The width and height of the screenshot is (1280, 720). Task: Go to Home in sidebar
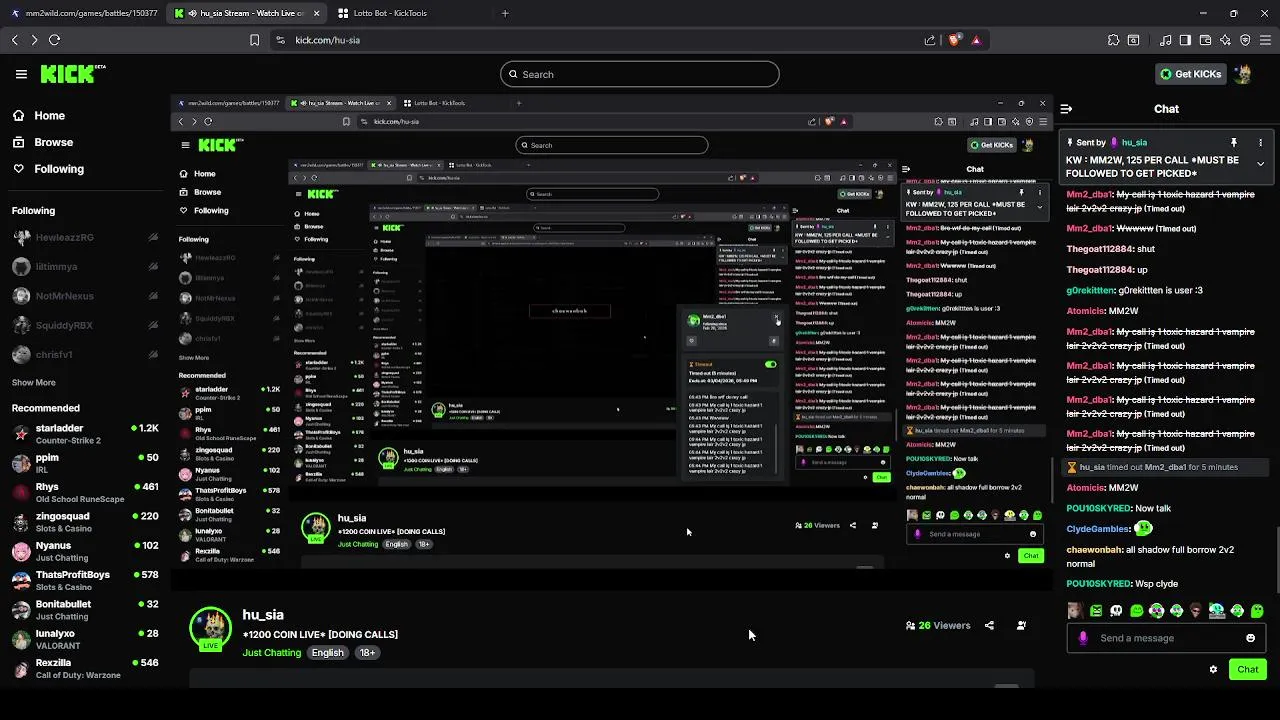39,116
